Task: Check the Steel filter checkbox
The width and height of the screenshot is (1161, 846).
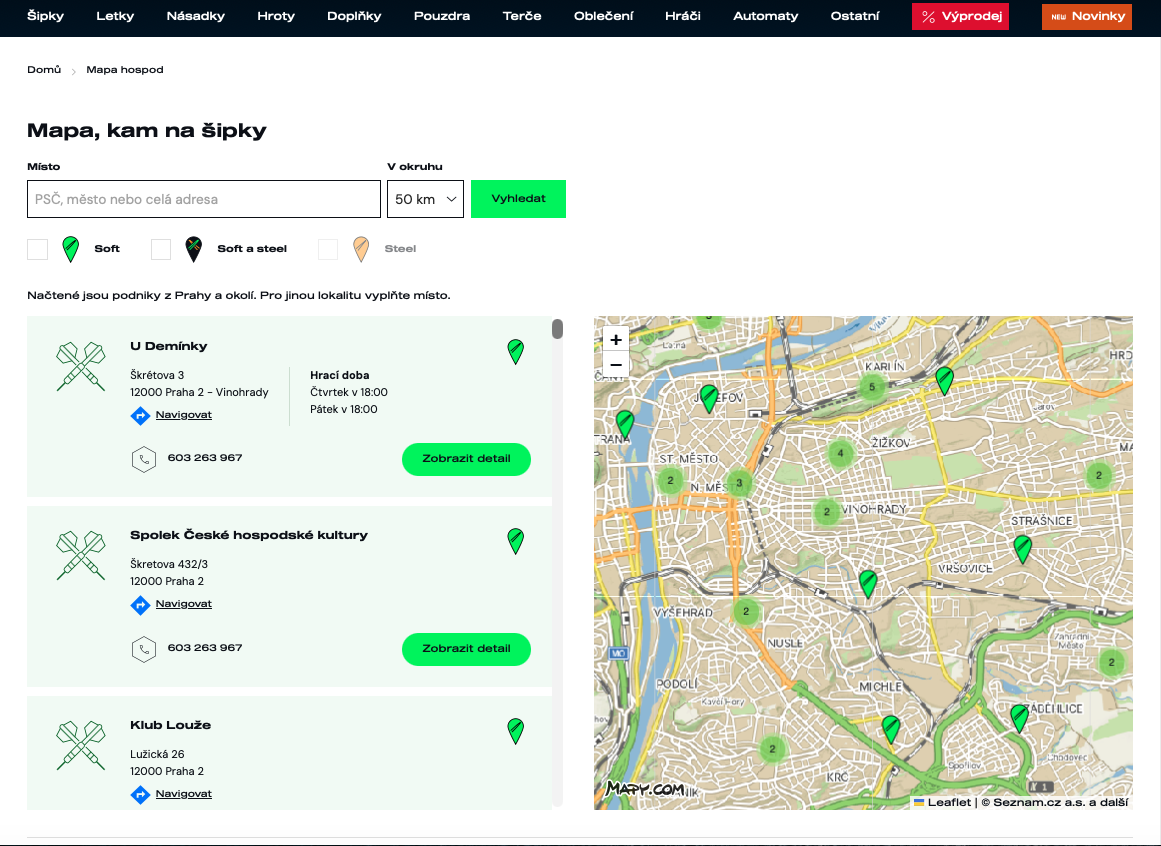Action: click(x=328, y=249)
